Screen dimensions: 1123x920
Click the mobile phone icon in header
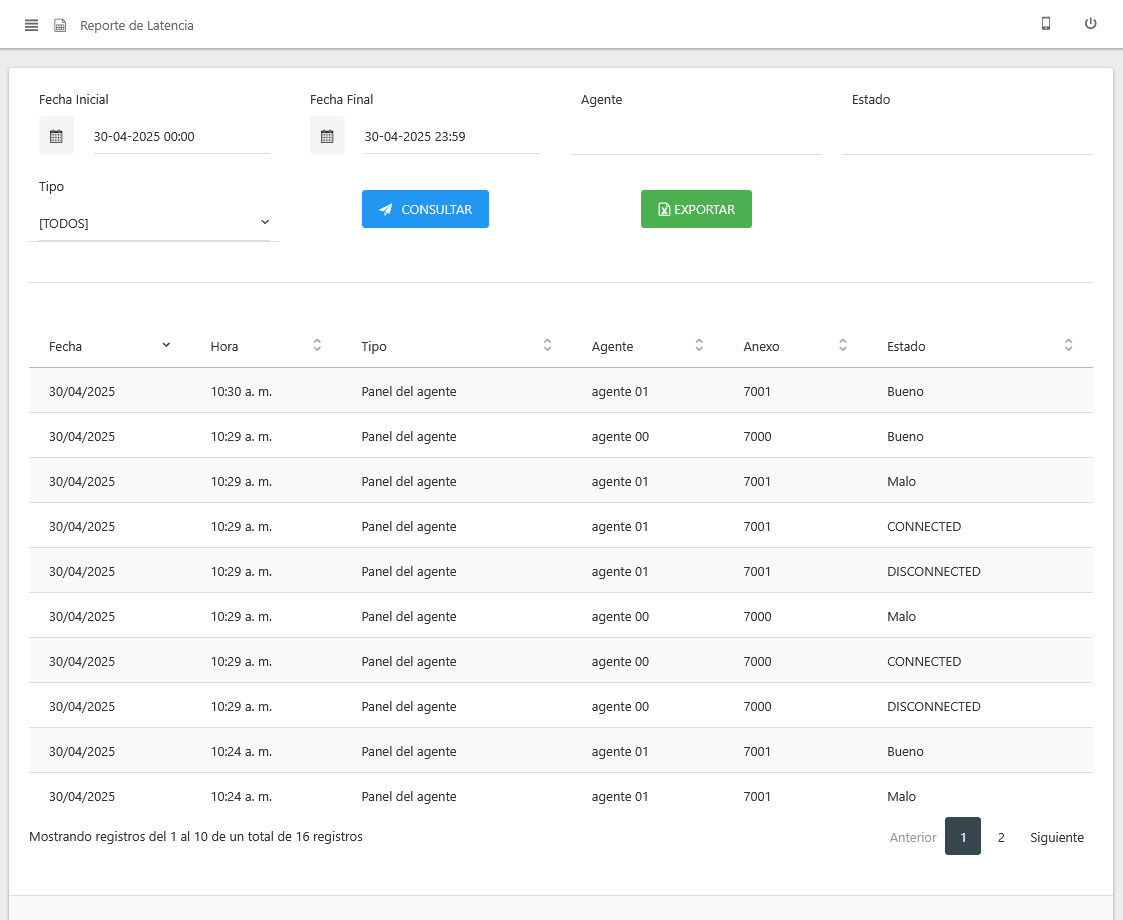click(x=1046, y=24)
